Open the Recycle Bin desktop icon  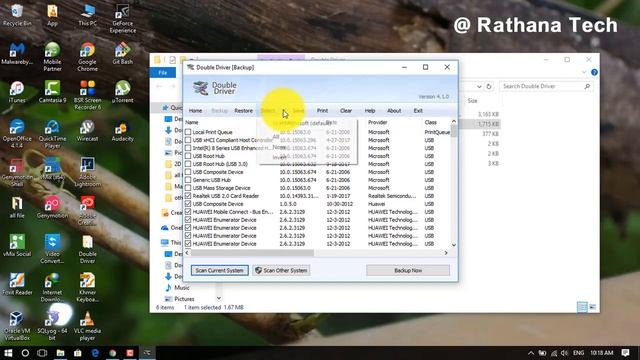[x=17, y=15]
